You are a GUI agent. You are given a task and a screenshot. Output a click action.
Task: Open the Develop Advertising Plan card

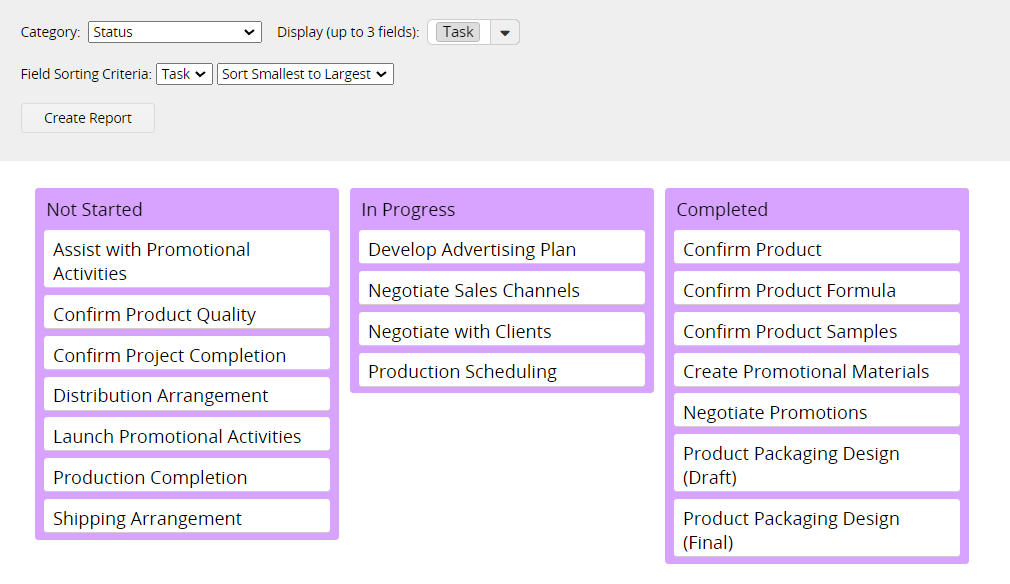coord(502,249)
